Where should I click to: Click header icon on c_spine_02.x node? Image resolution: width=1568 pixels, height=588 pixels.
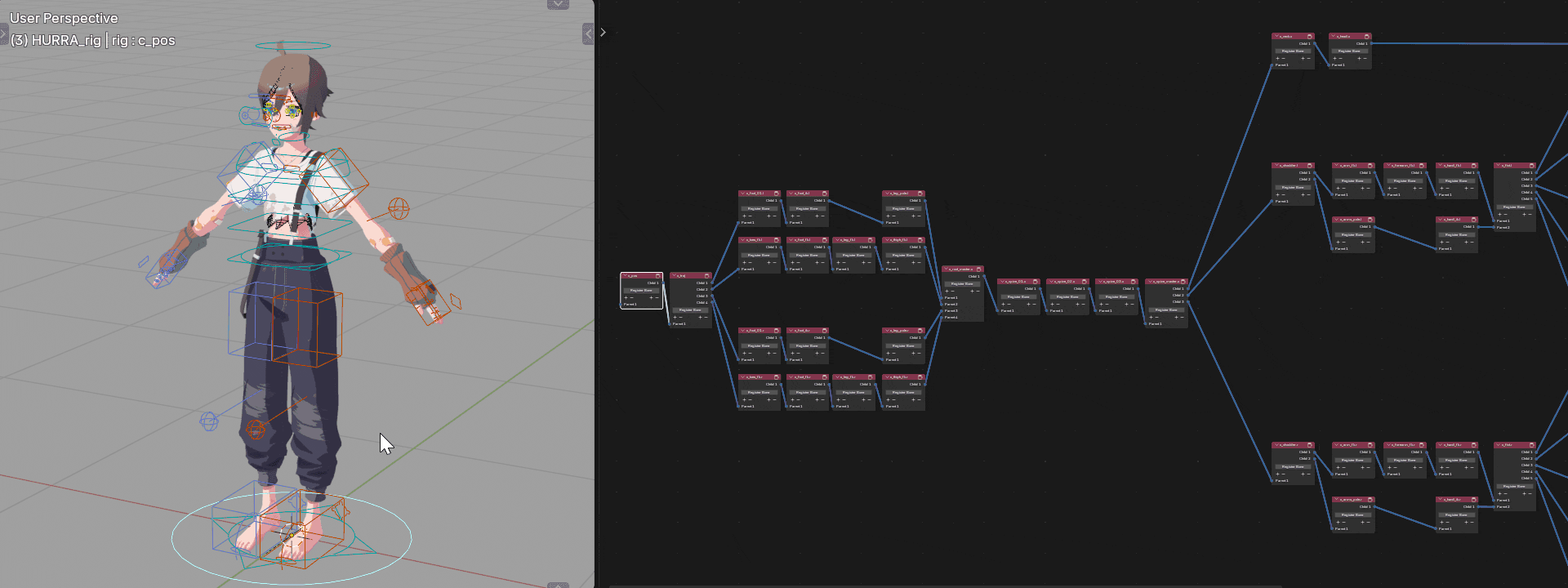[1085, 282]
